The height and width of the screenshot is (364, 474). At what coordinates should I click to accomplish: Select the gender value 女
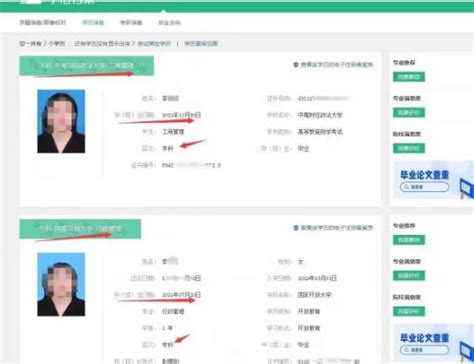pos(300,262)
